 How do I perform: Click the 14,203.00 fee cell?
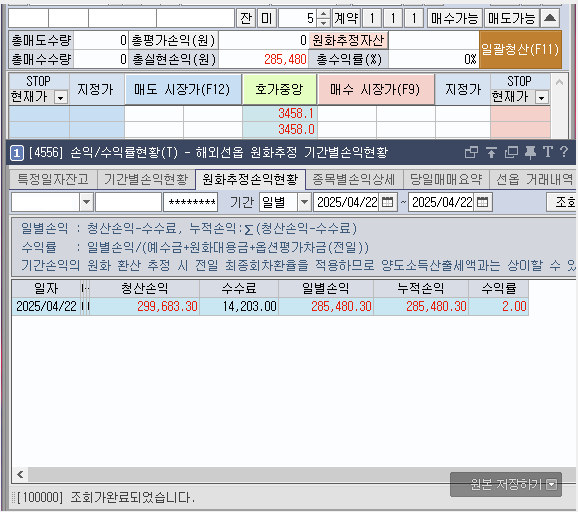point(239,306)
